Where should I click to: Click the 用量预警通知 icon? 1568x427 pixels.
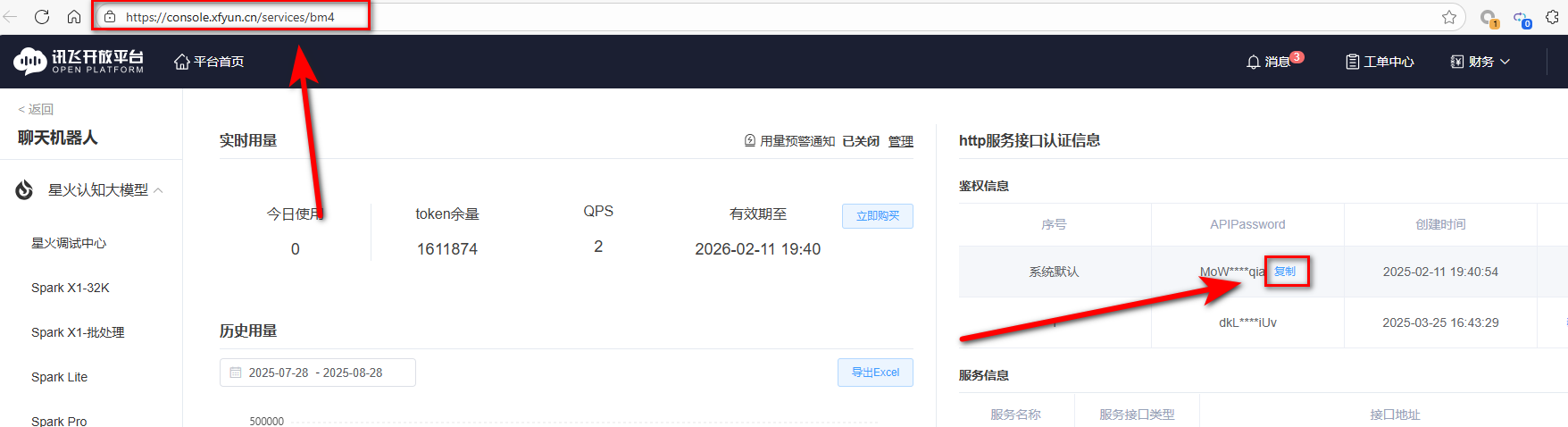(x=750, y=140)
